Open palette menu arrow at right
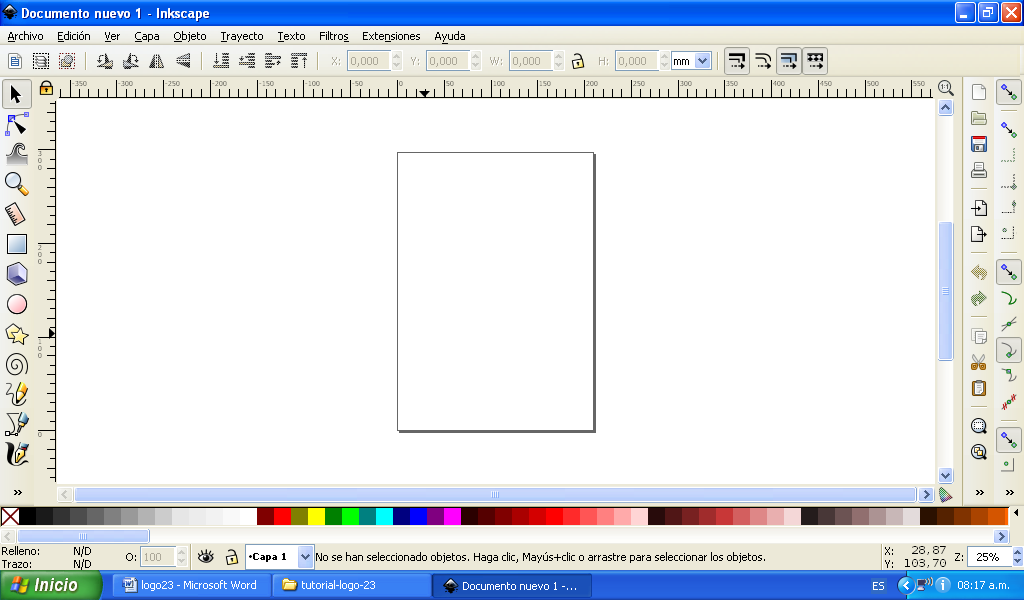The height and width of the screenshot is (600, 1024). click(1016, 513)
